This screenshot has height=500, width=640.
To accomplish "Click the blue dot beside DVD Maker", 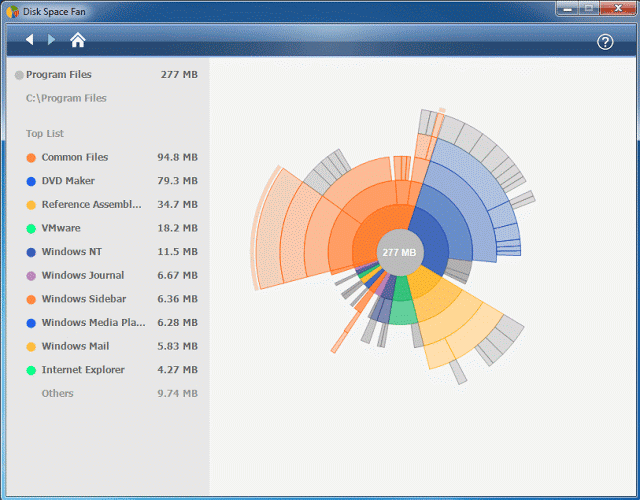I will click(x=31, y=181).
